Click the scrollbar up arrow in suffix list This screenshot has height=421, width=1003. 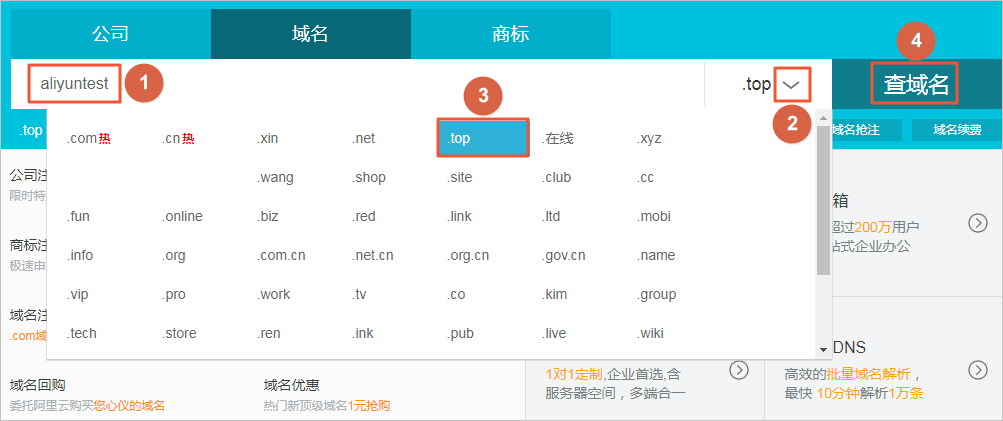[x=823, y=118]
